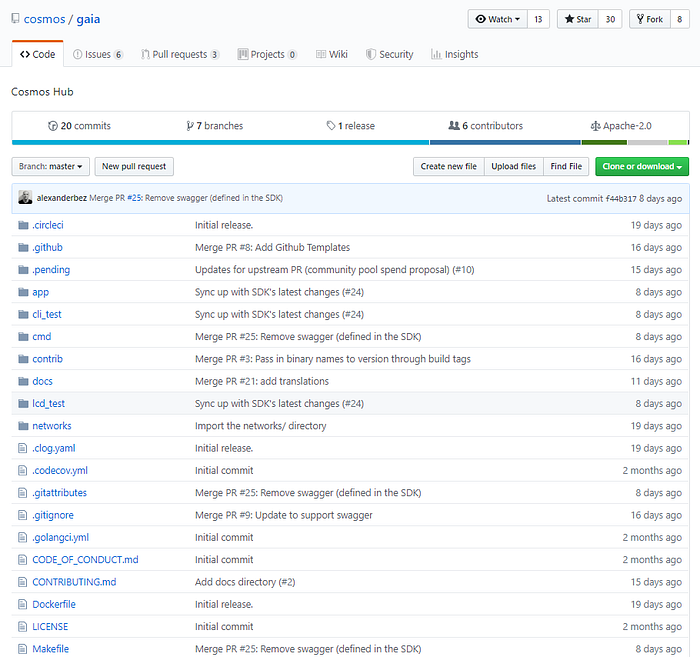The width and height of the screenshot is (700, 657).
Task: Click the .gitignore file icon
Action: pyautogui.click(x=22, y=515)
